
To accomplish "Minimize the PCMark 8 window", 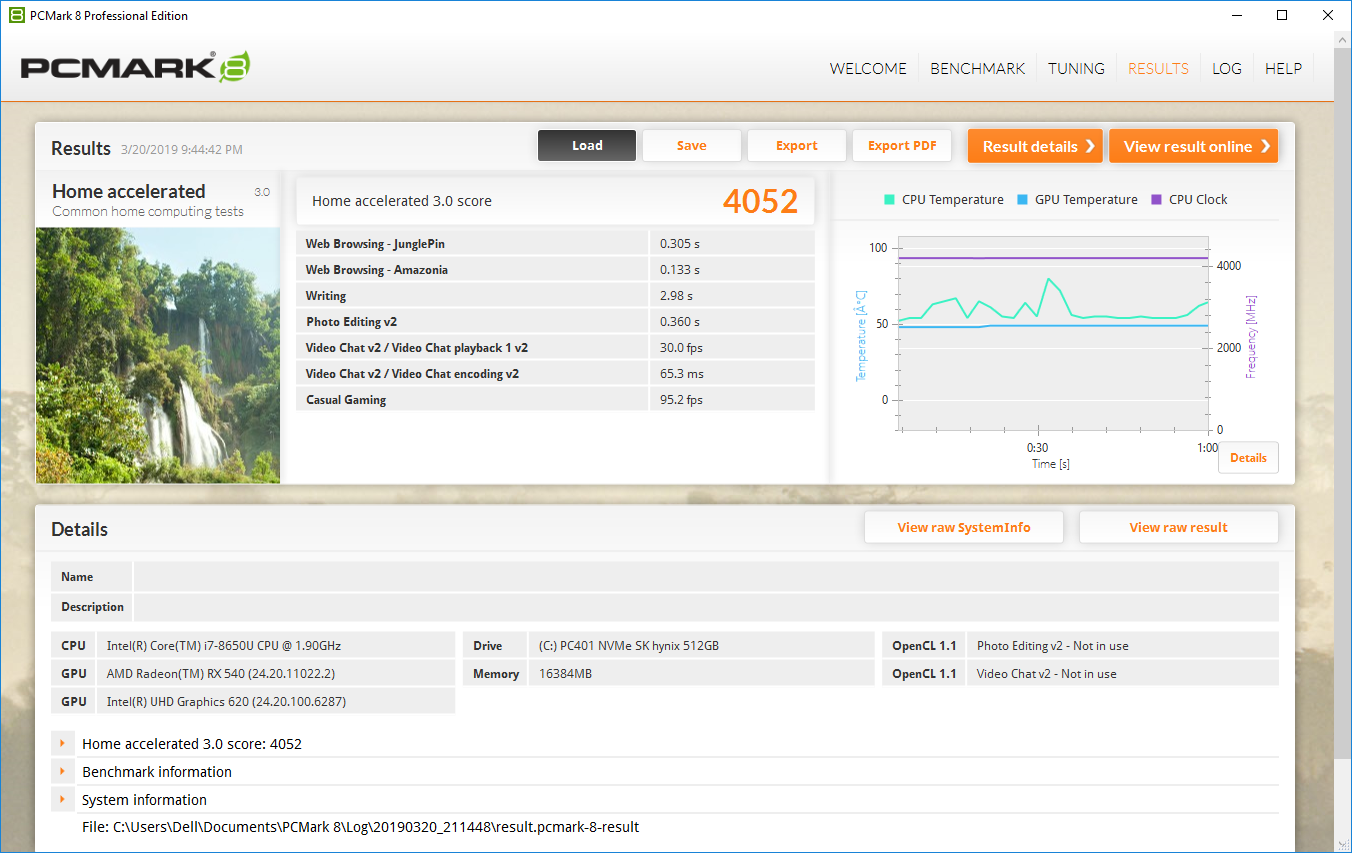I will click(x=1238, y=15).
